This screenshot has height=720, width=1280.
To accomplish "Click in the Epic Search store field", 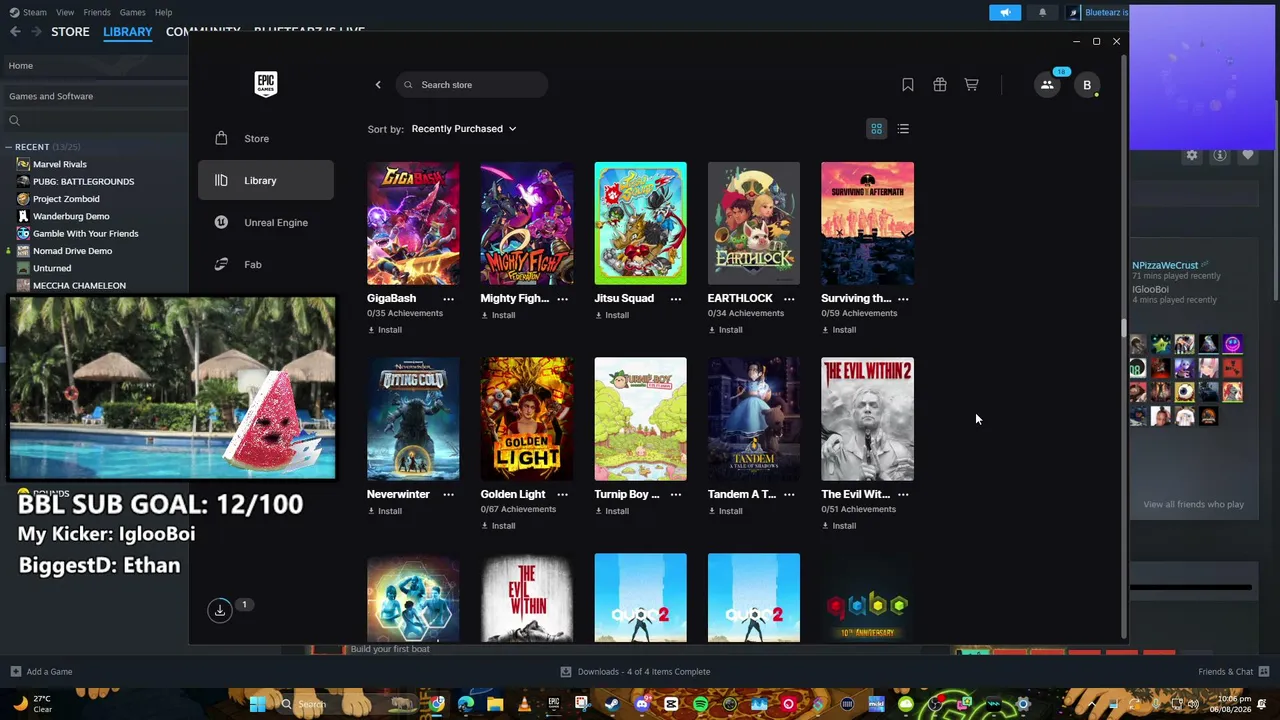I will pyautogui.click(x=472, y=85).
